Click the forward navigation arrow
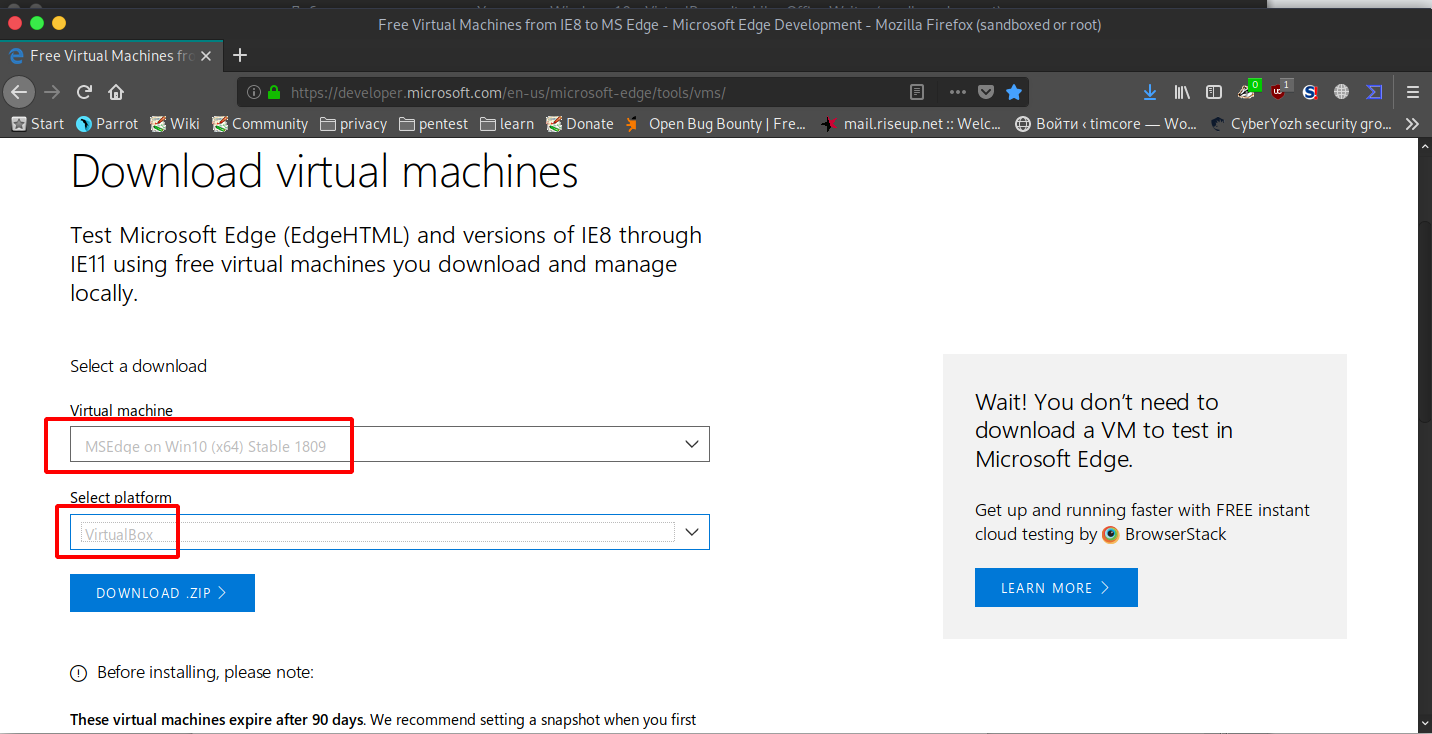Viewport: 1432px width, 734px height. point(52,92)
